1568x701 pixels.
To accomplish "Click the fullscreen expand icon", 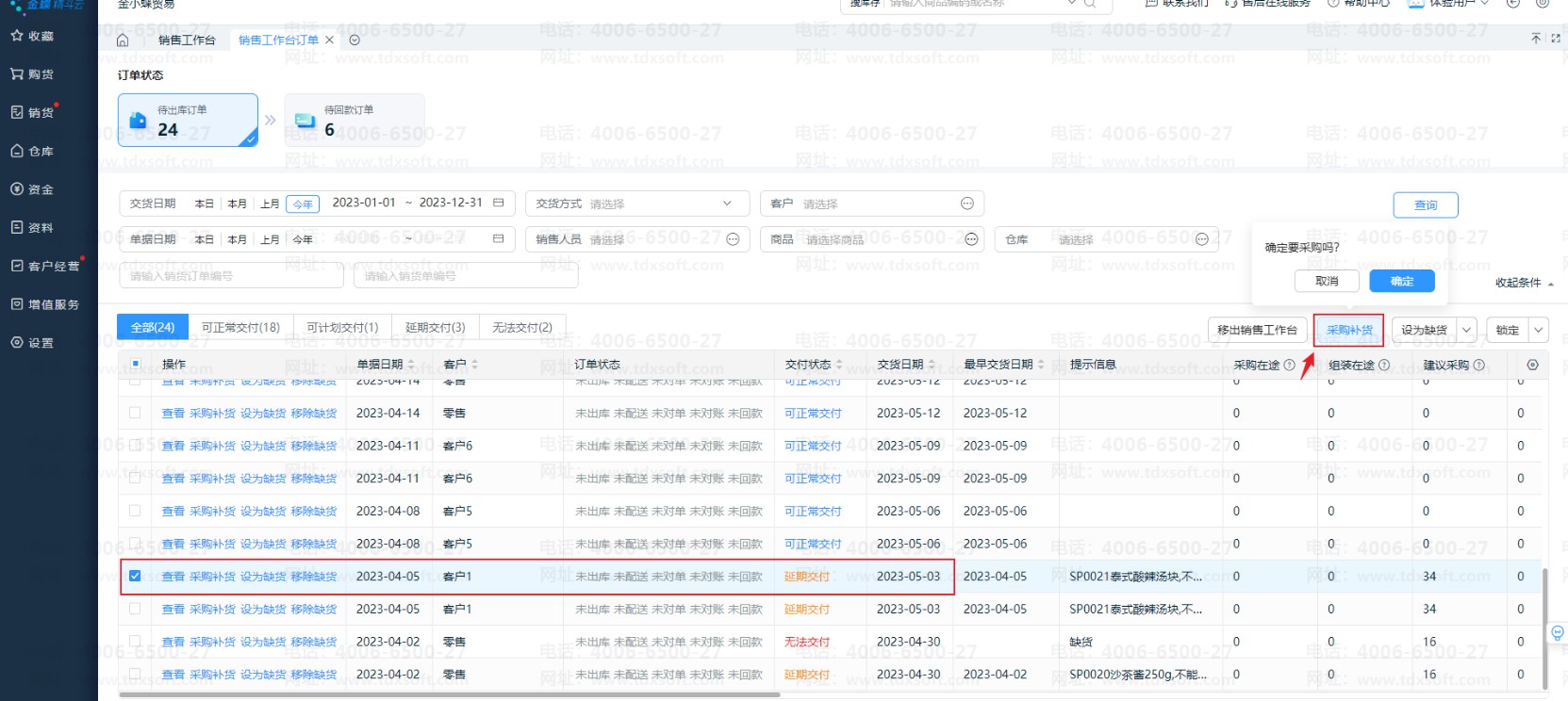I will pos(1555,39).
